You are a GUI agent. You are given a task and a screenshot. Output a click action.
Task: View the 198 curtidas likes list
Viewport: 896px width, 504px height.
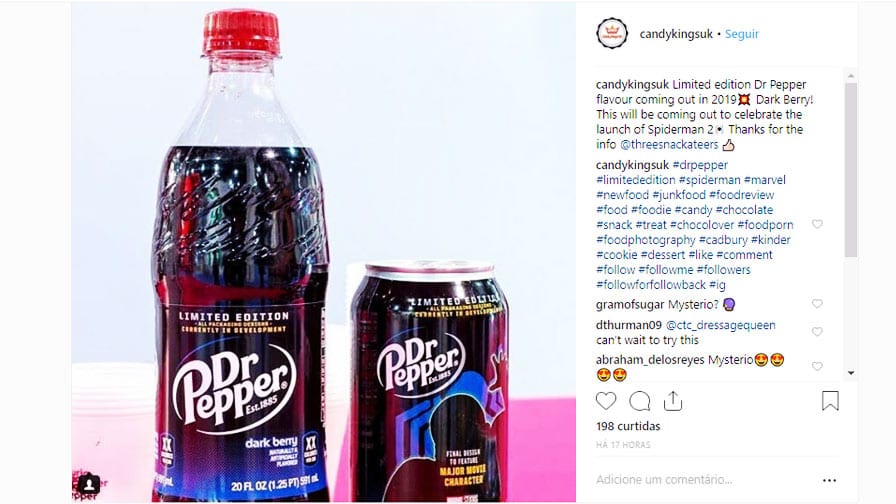628,426
